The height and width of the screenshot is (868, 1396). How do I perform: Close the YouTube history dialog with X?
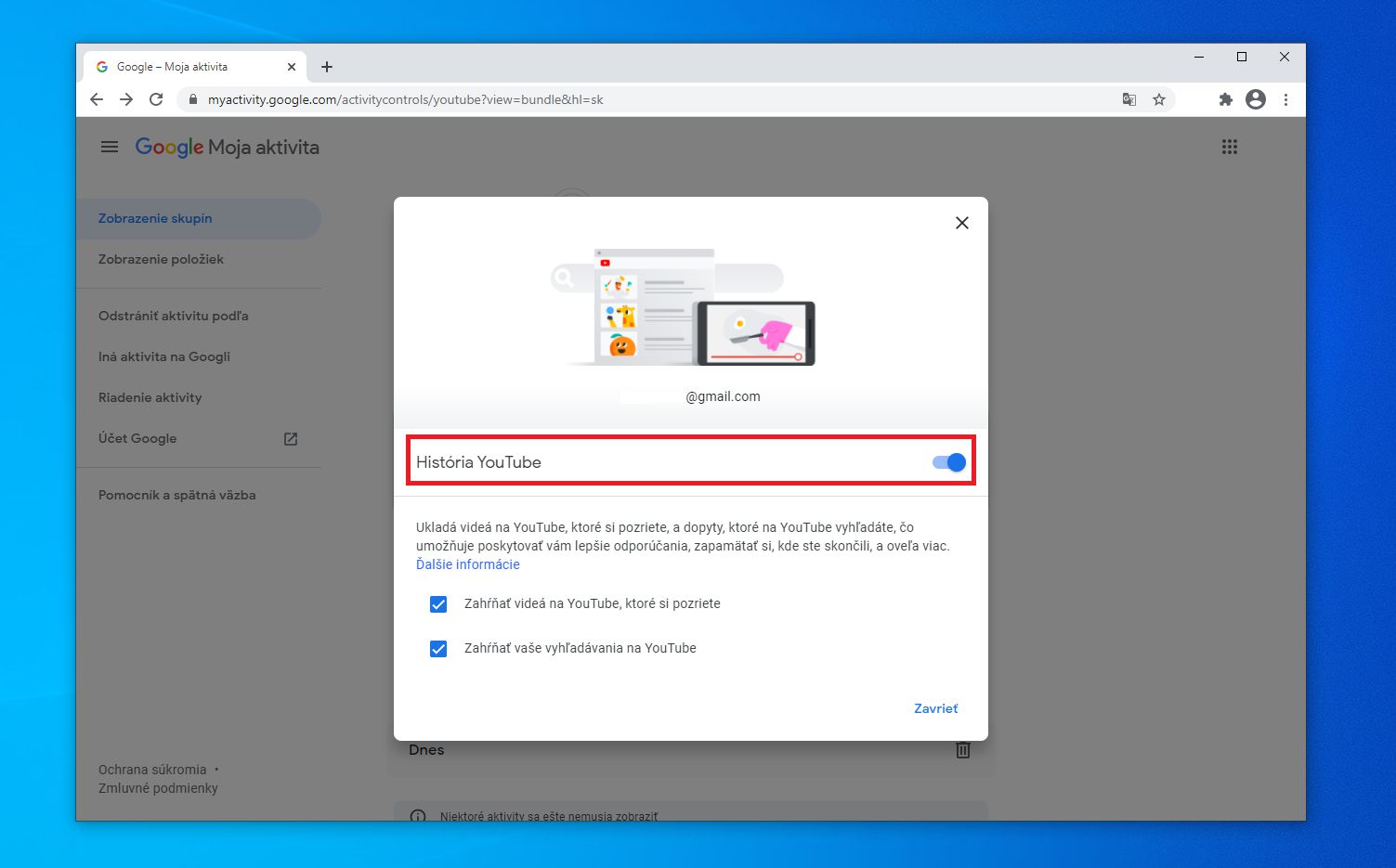(962, 223)
